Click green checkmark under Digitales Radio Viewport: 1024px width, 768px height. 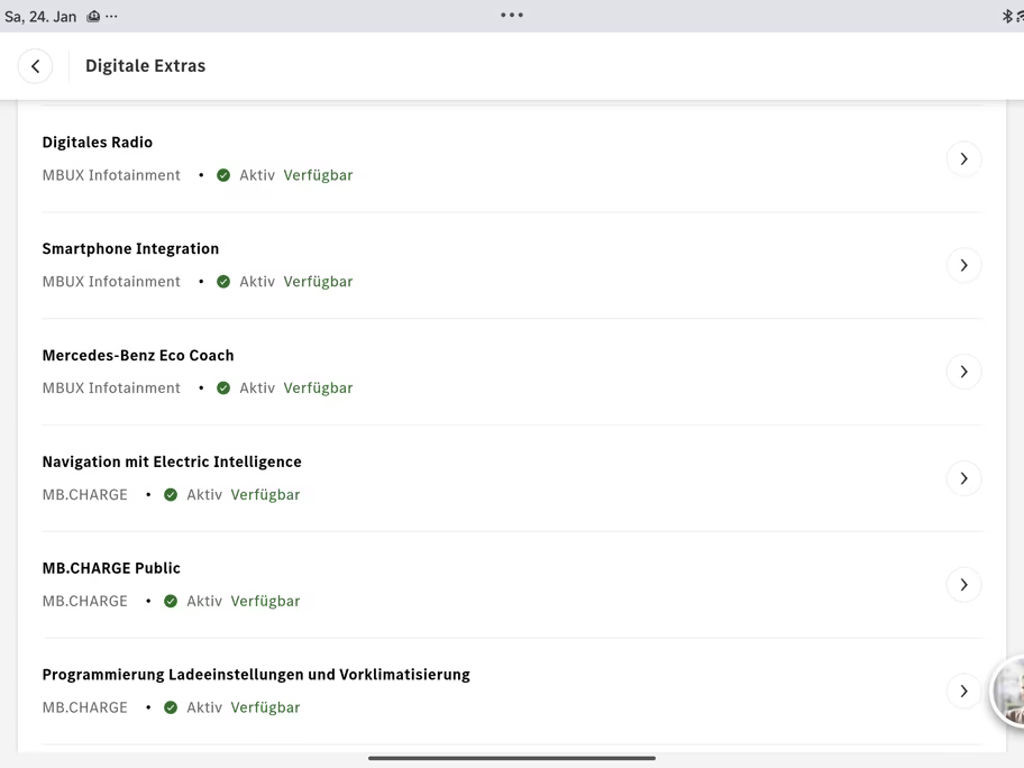(223, 175)
